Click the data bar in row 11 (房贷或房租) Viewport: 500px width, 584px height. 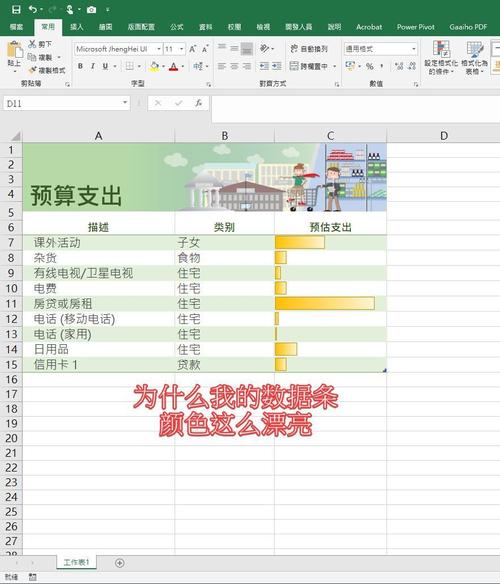(325, 303)
